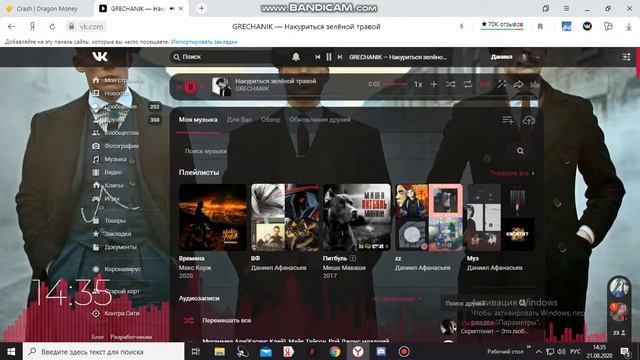
Task: Upload audio with the cloud icon
Action: 529,120
